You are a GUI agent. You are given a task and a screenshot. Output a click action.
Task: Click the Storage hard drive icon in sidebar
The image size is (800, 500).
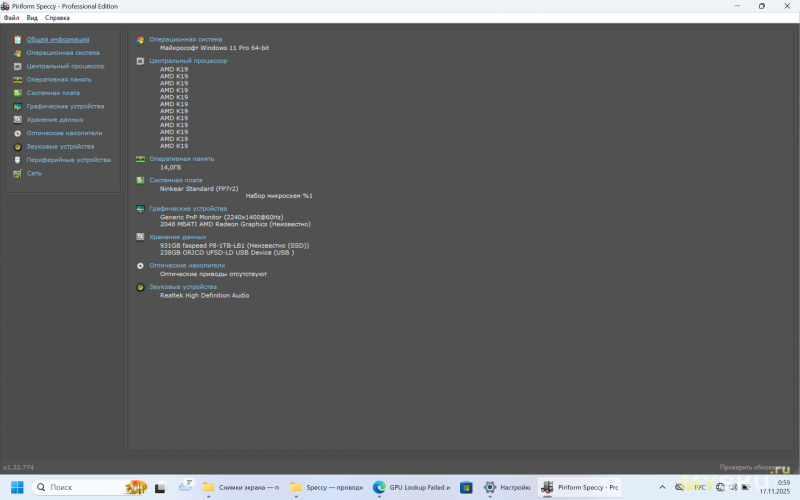(17, 119)
